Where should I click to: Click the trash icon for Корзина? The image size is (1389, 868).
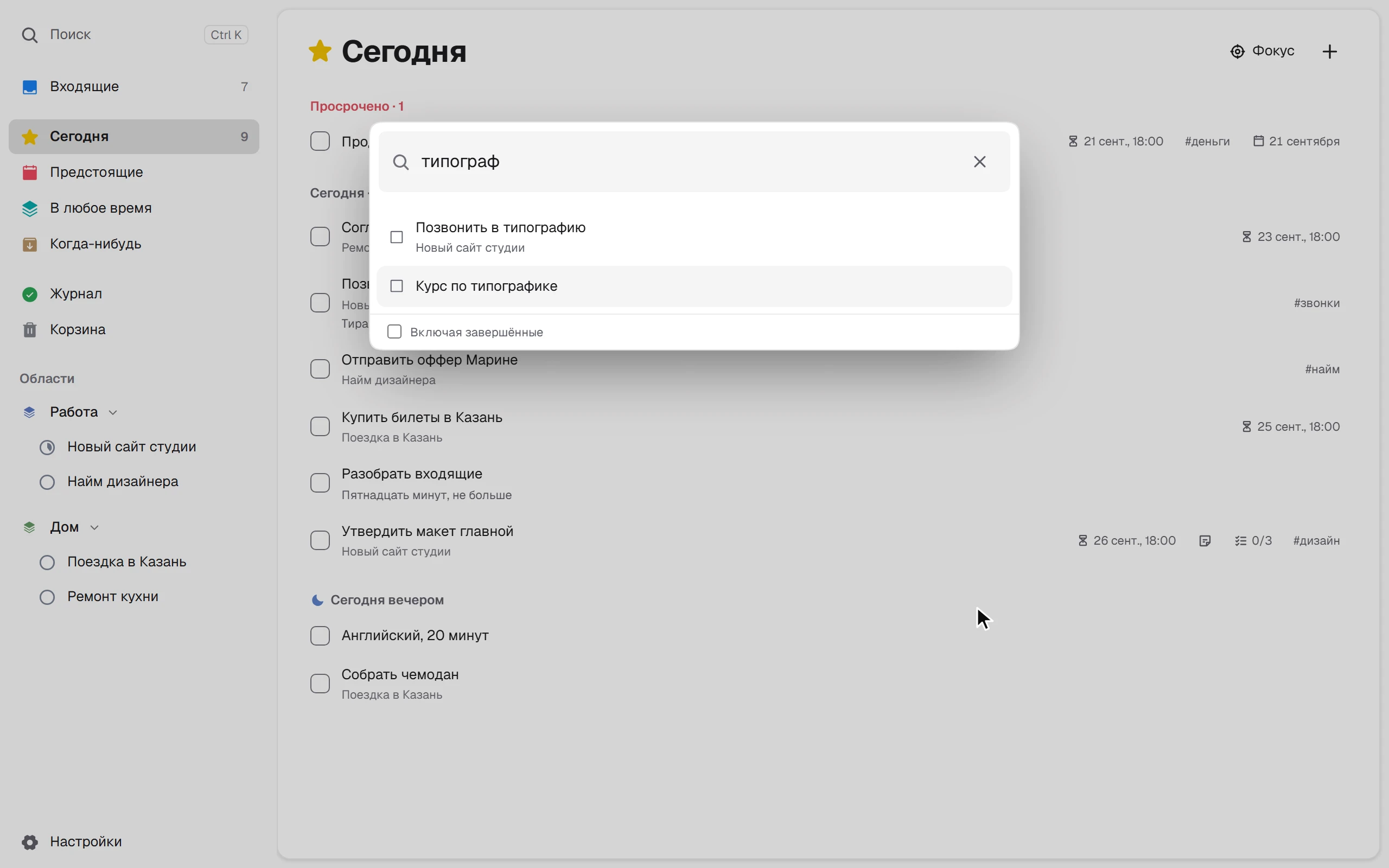(29, 329)
